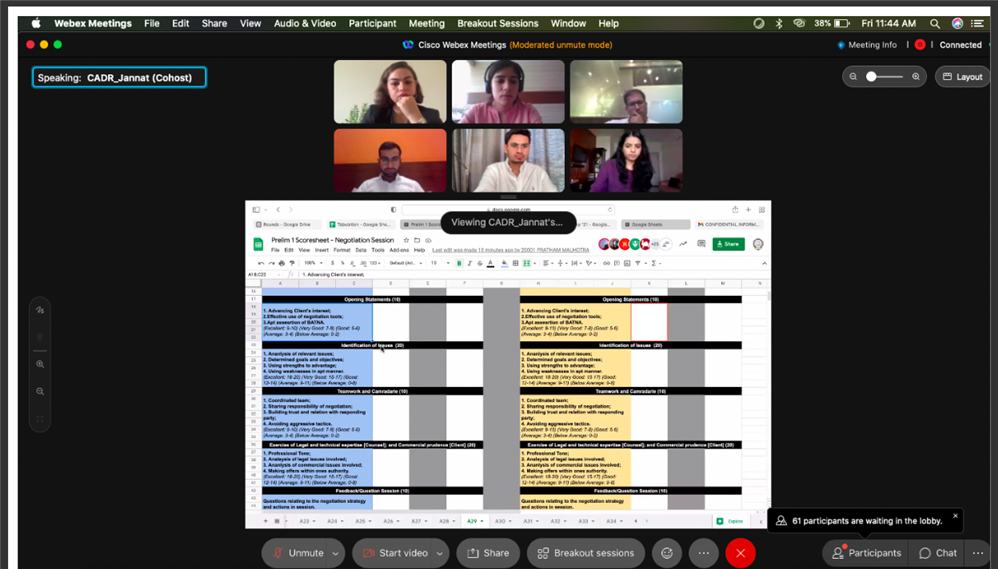
Task: Collapse Sheets toolbar with chevron arrow
Action: click(764, 263)
